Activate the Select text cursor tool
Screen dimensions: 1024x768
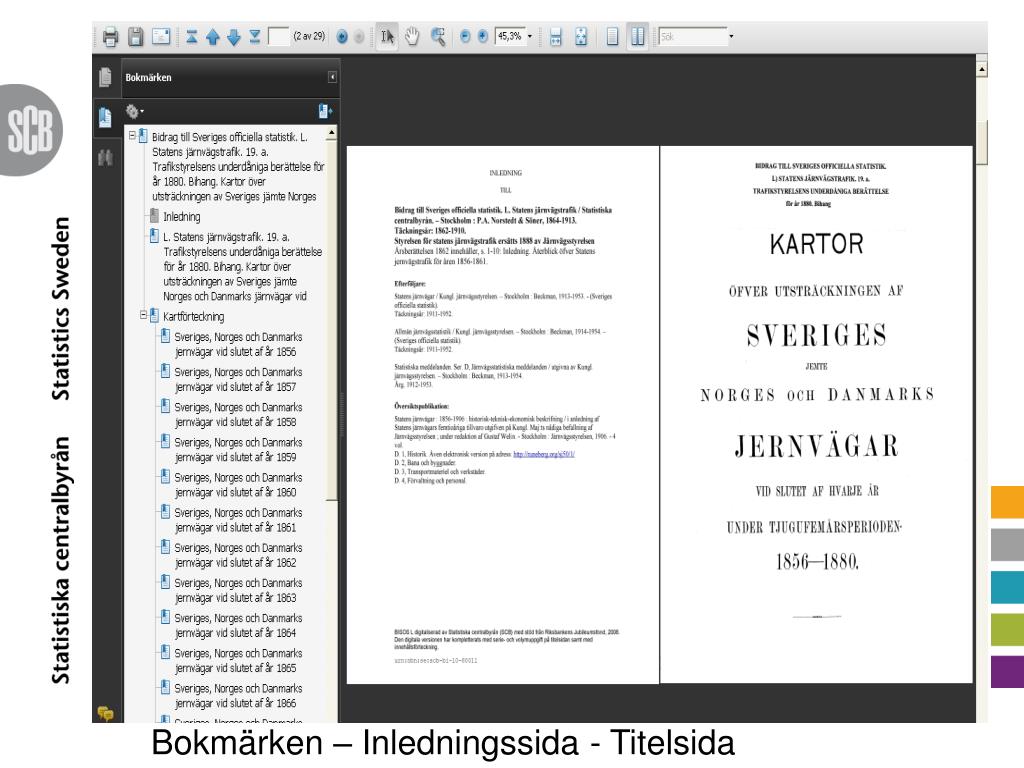click(387, 37)
